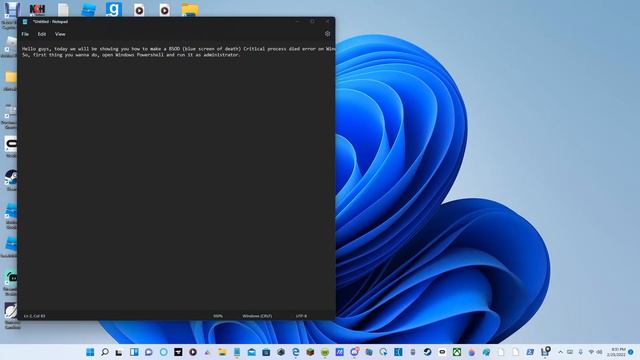
Task: Open the notification badge in the tray
Action: point(631,352)
